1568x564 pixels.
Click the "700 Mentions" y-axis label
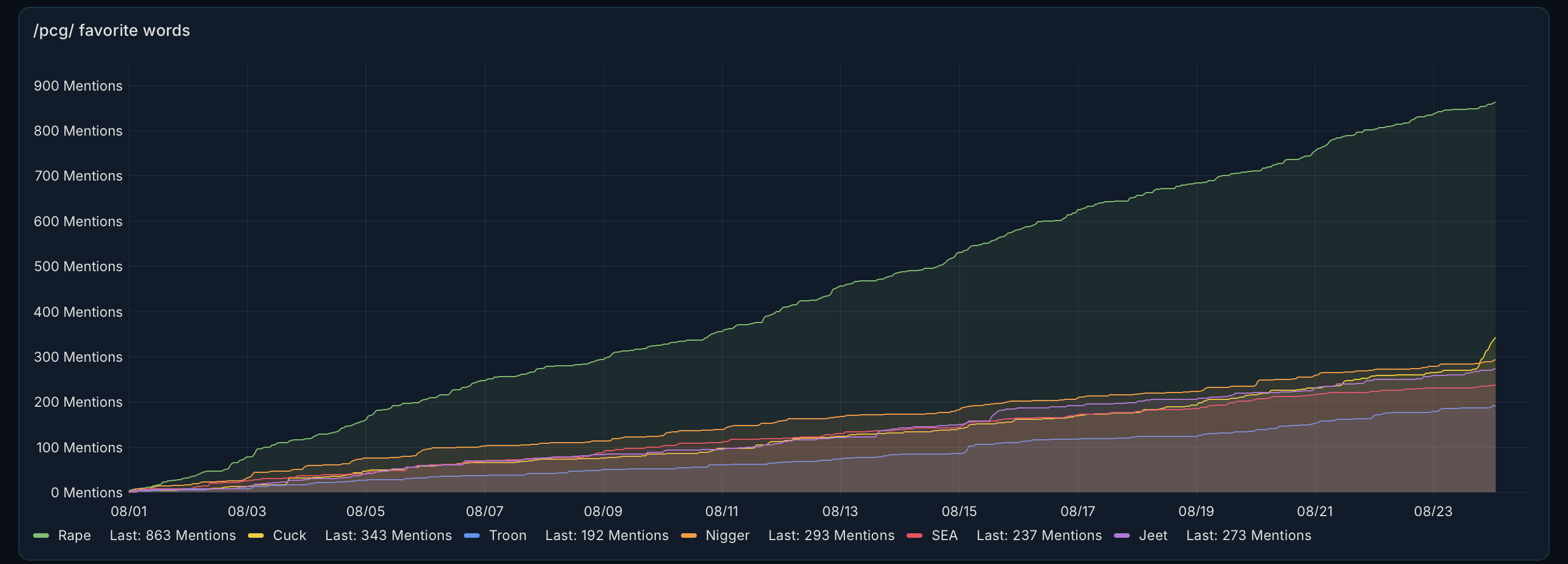(x=78, y=176)
